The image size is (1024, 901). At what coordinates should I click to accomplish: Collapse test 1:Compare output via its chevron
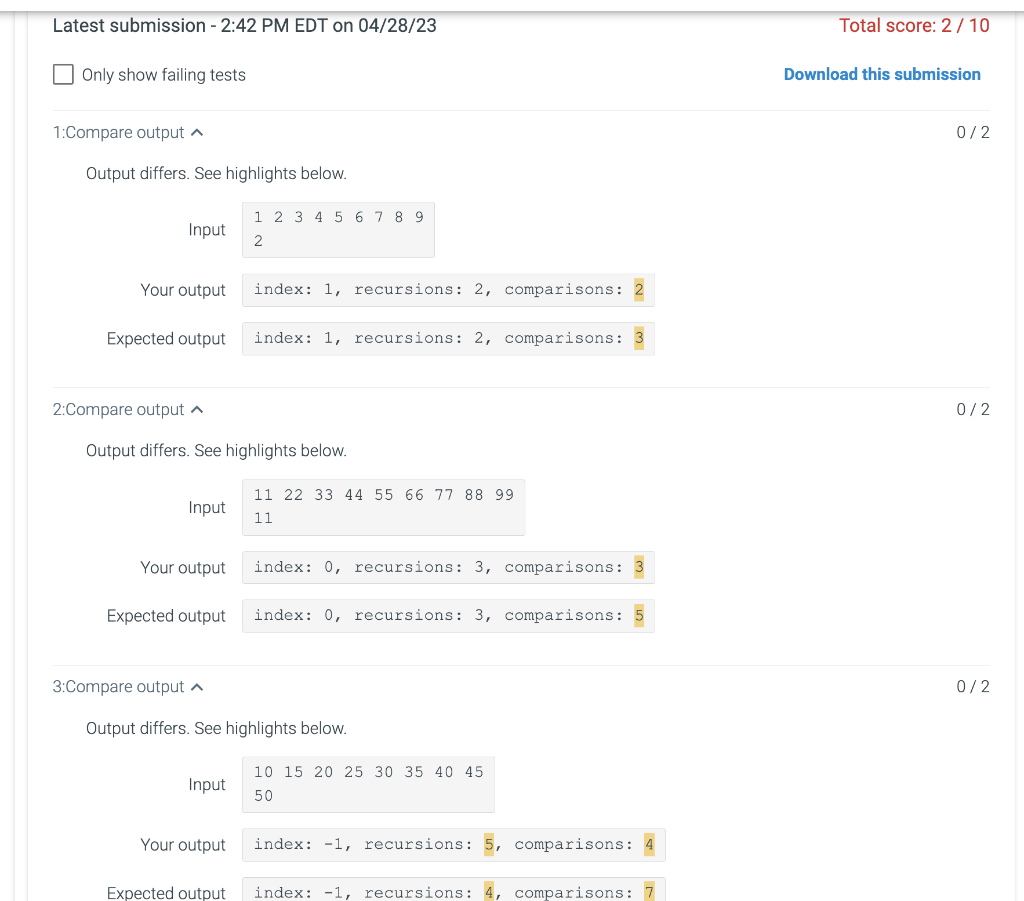(196, 131)
